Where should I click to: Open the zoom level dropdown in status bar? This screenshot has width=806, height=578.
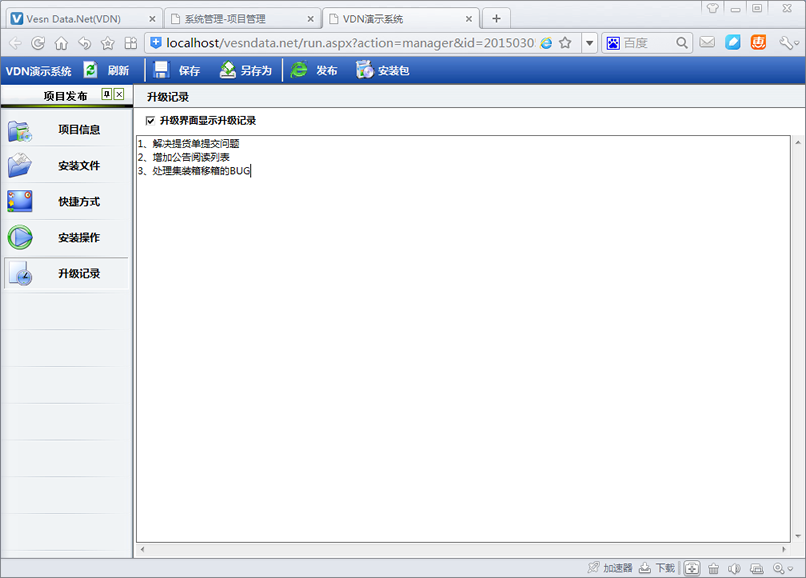click(782, 568)
